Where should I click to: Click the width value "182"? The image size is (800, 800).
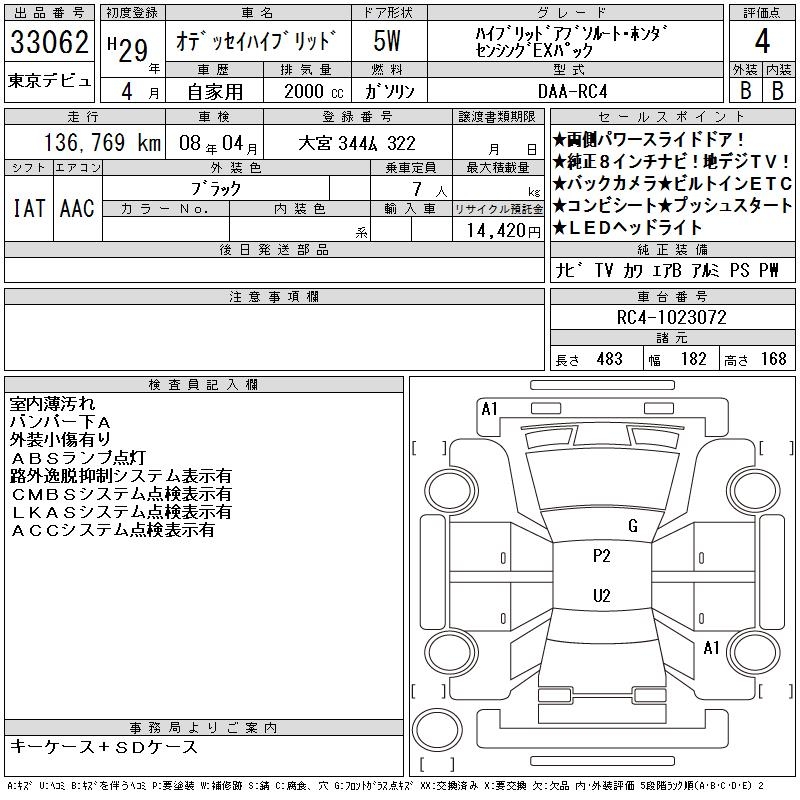tap(693, 359)
